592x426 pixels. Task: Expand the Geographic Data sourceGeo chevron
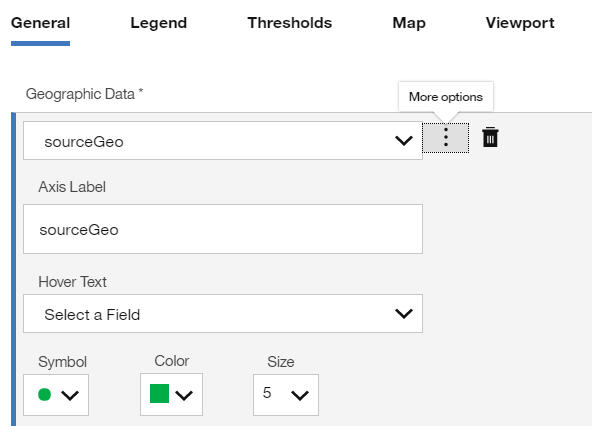pyautogui.click(x=404, y=141)
